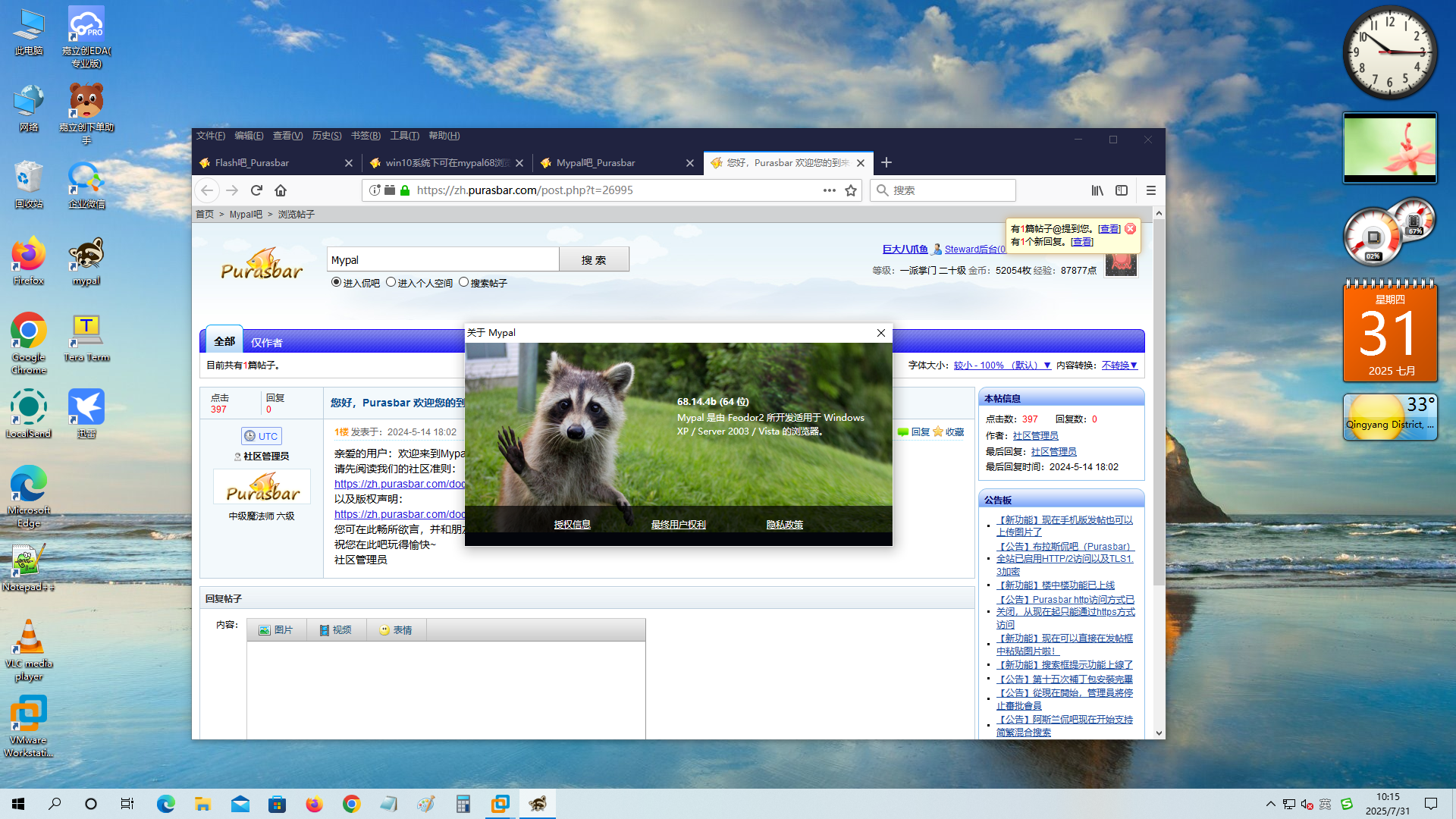The image size is (1456, 819).
Task: Click the Windows Start button
Action: click(18, 804)
